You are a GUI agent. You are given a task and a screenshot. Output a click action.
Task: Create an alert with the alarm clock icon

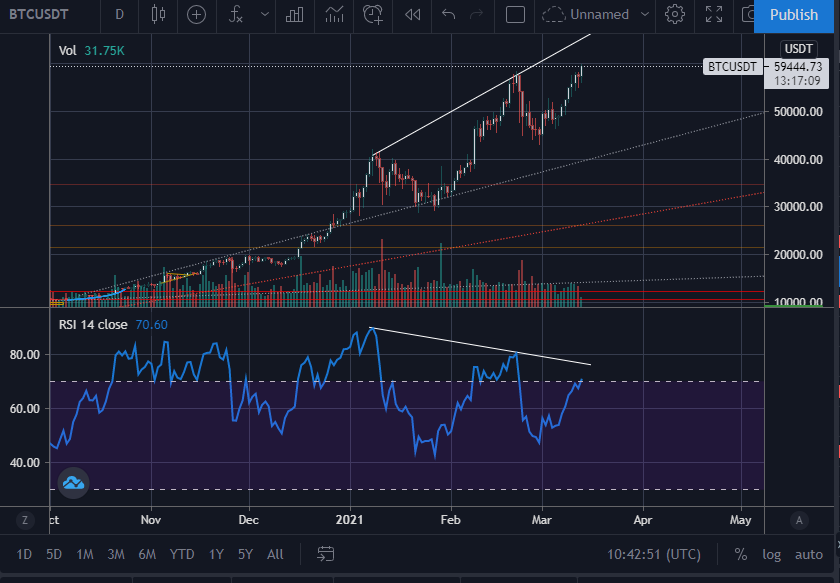[x=373, y=14]
